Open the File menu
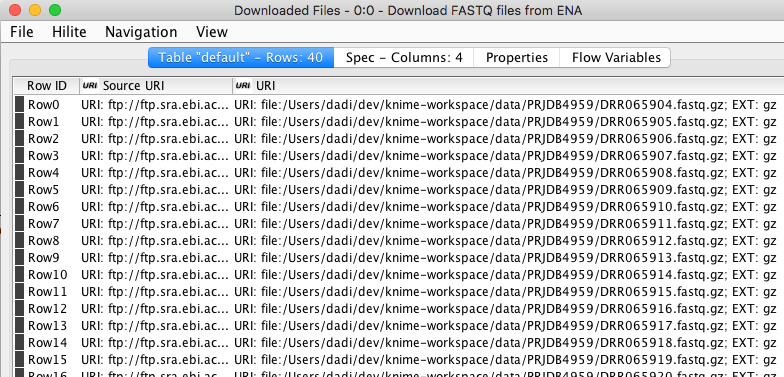Image resolution: width=784 pixels, height=377 pixels. tap(22, 32)
